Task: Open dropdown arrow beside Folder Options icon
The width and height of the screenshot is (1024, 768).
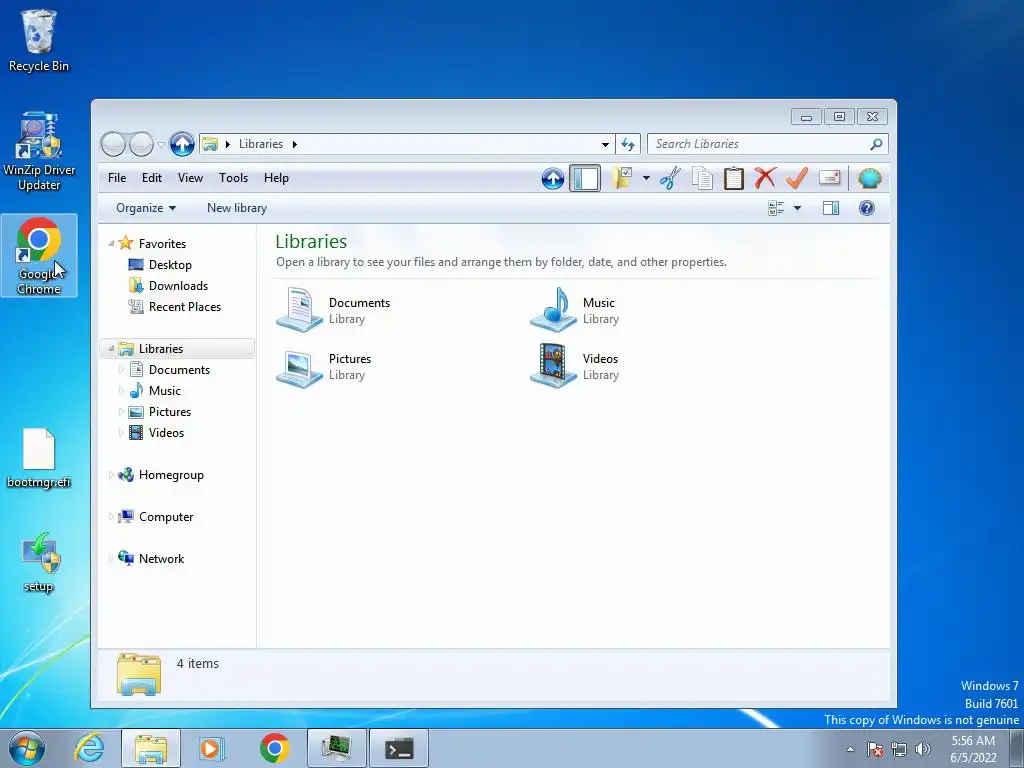Action: click(x=646, y=178)
